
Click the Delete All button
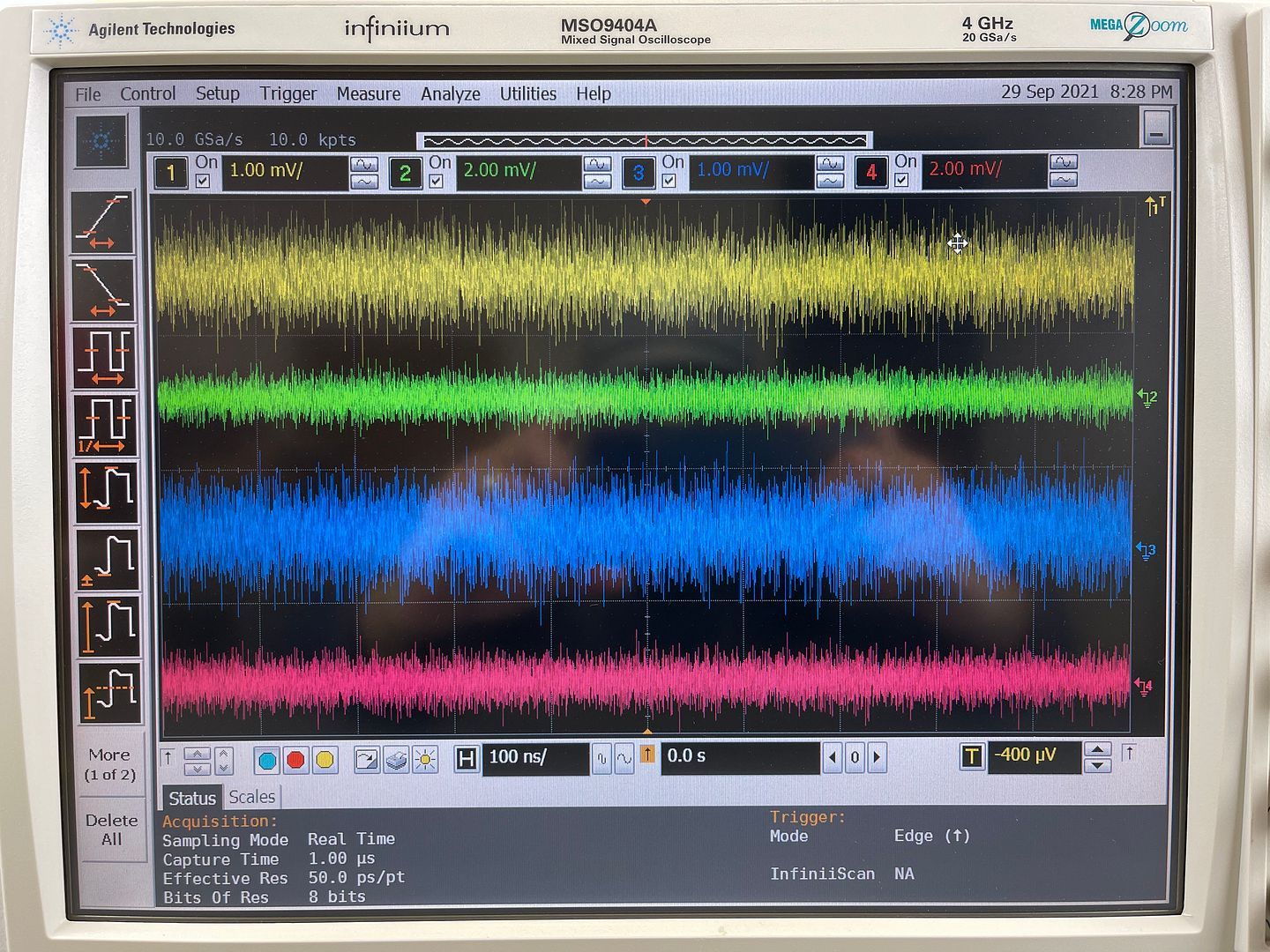(x=111, y=829)
